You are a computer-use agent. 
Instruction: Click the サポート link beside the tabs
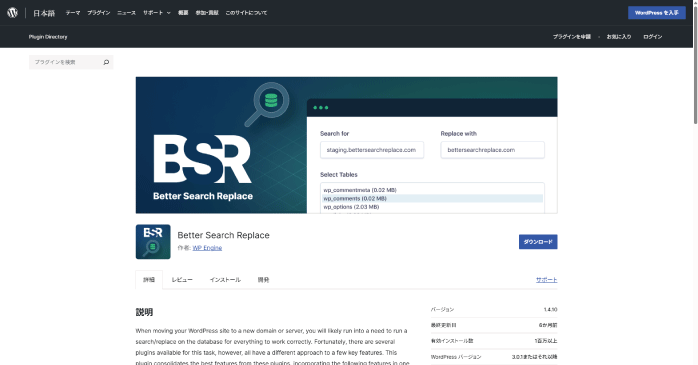(x=546, y=280)
